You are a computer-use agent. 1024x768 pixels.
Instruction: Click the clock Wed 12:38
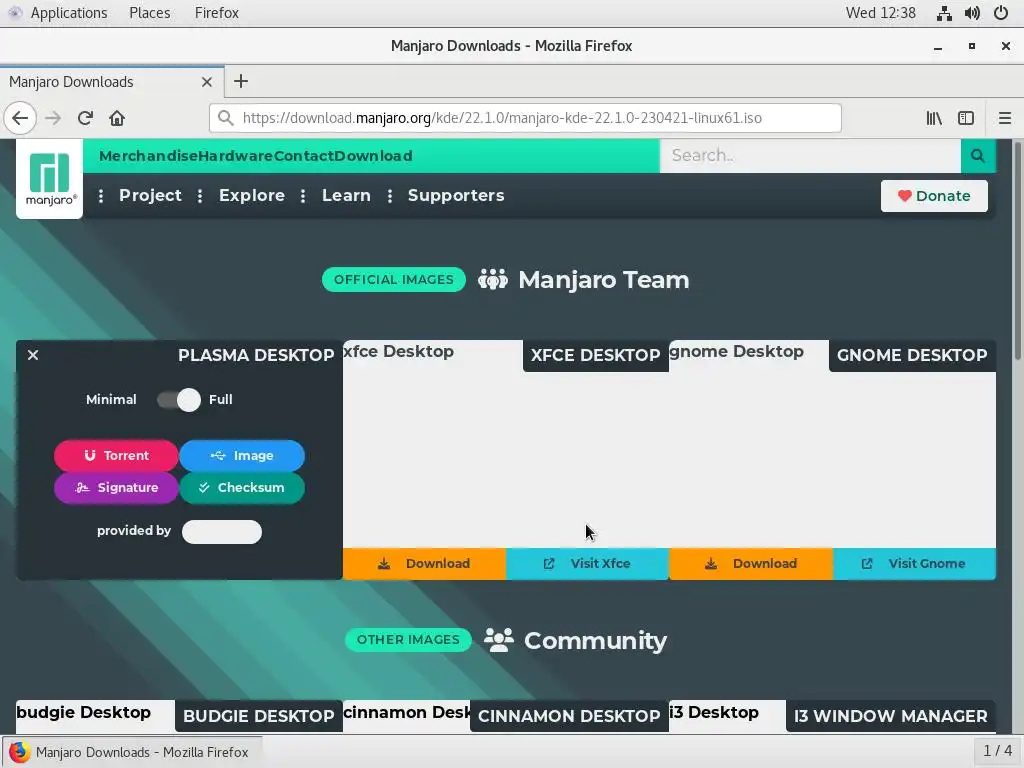(x=880, y=13)
